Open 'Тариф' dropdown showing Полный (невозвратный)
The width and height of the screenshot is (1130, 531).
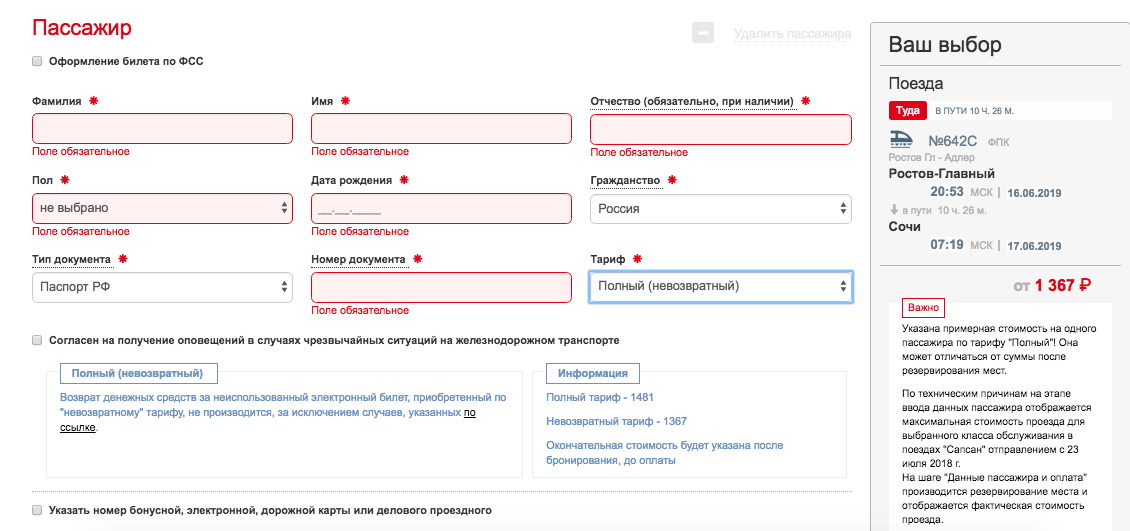click(x=721, y=286)
